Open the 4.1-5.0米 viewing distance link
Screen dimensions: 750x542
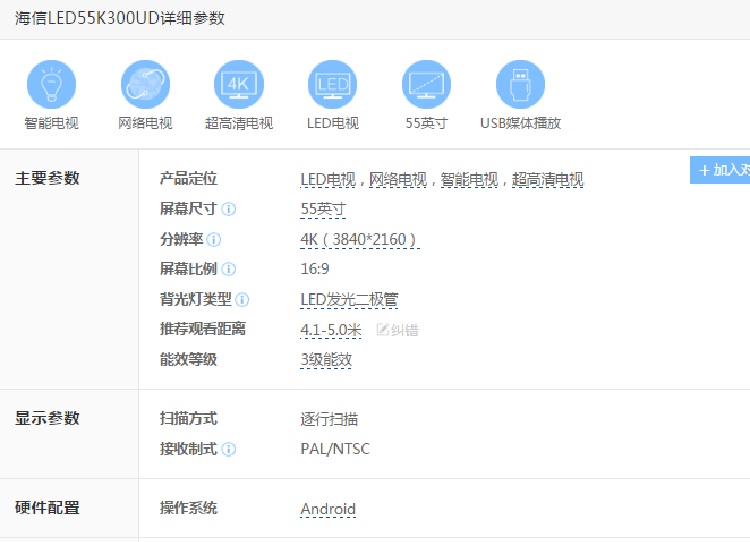coord(331,329)
